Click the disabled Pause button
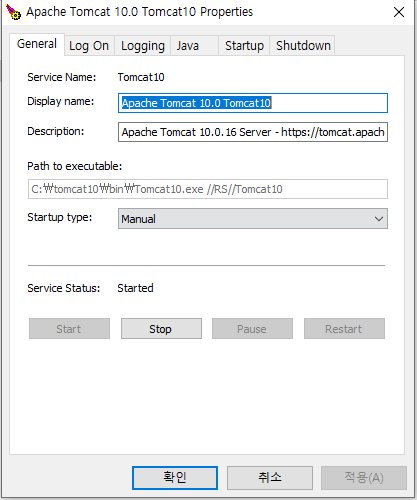 pos(252,329)
